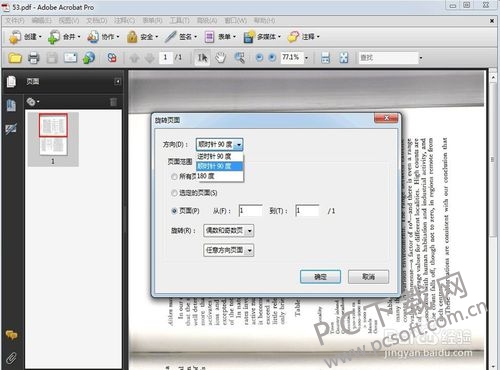Choose counterclockwise 90 degrees option

220,156
